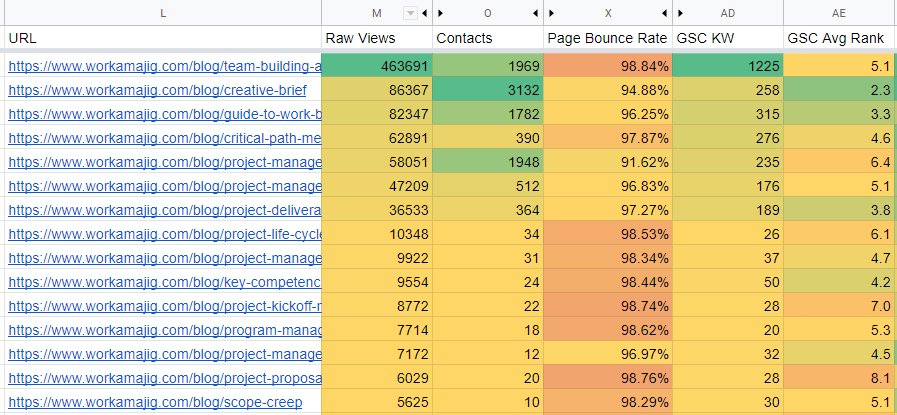
Task: Select the 8.1 GSC Avg Rank cell
Action: coord(839,378)
